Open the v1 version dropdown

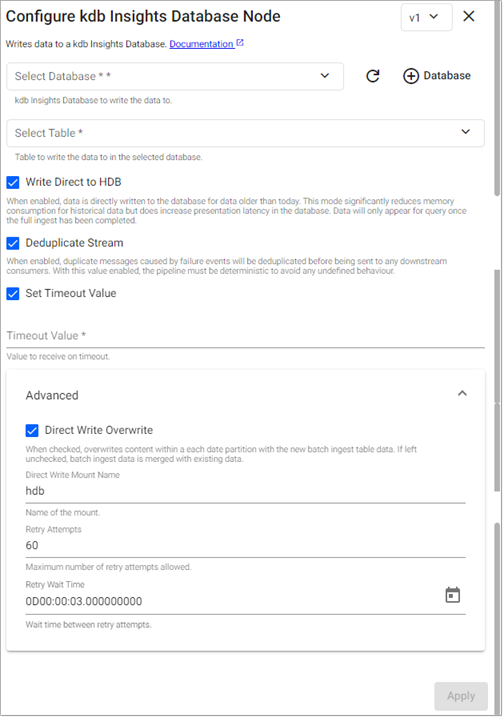click(426, 17)
